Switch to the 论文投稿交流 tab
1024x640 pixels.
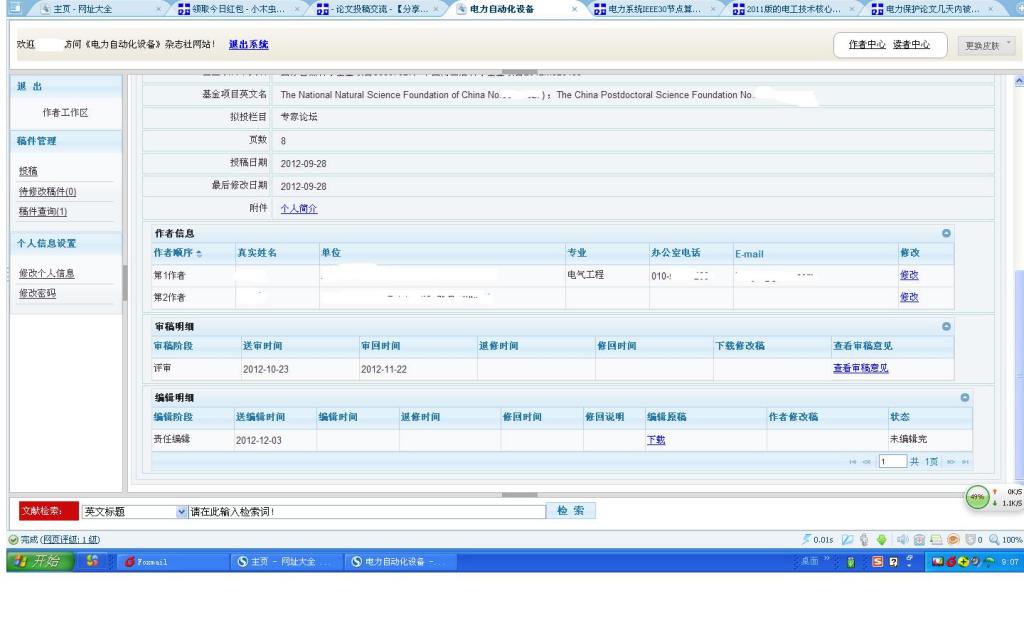click(380, 9)
